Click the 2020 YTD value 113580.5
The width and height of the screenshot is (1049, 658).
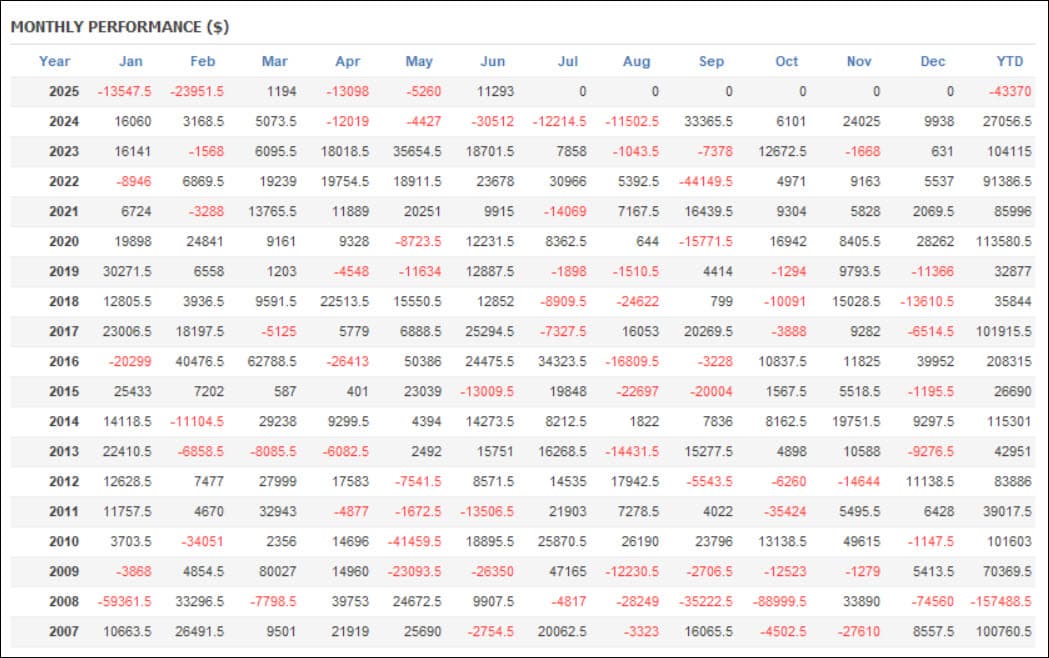coord(1004,241)
